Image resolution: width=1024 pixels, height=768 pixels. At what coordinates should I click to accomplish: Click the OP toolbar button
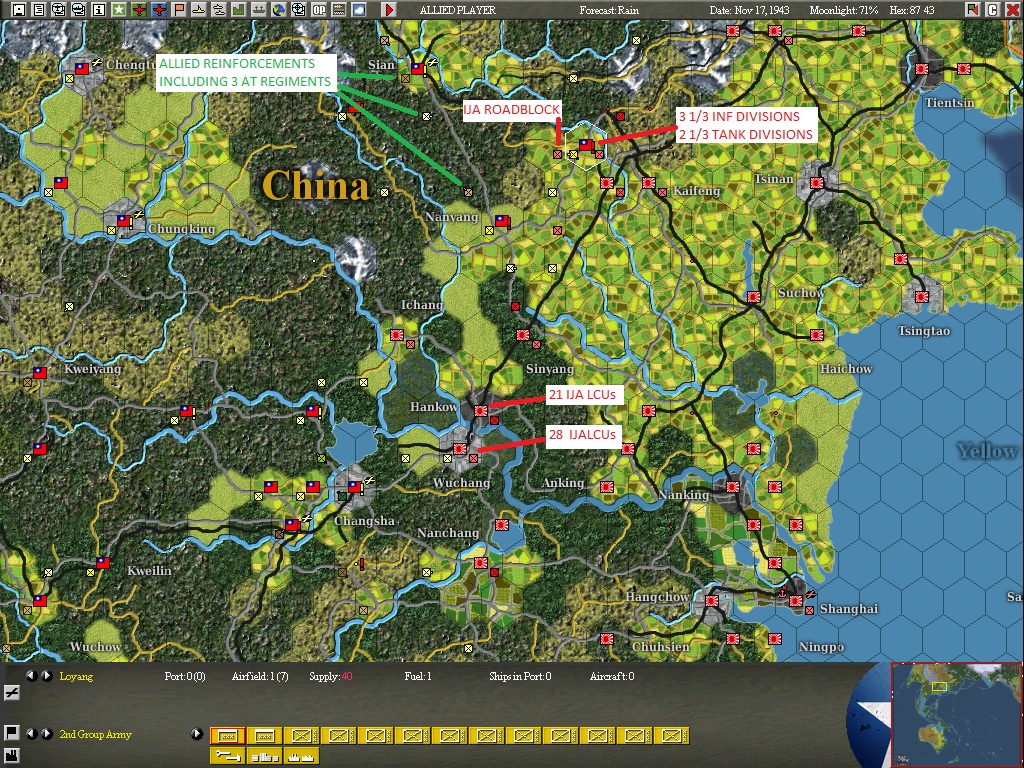click(319, 9)
